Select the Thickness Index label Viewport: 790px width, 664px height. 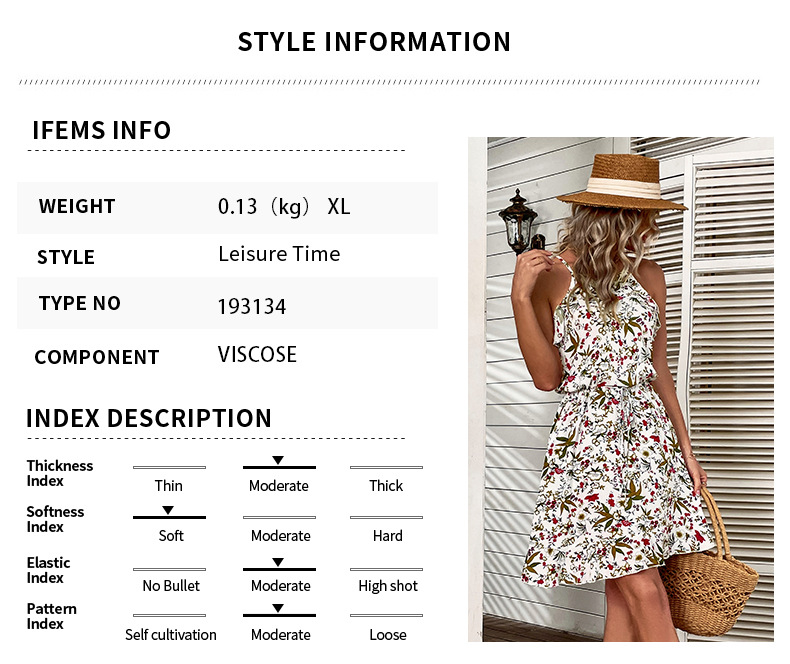click(x=59, y=473)
